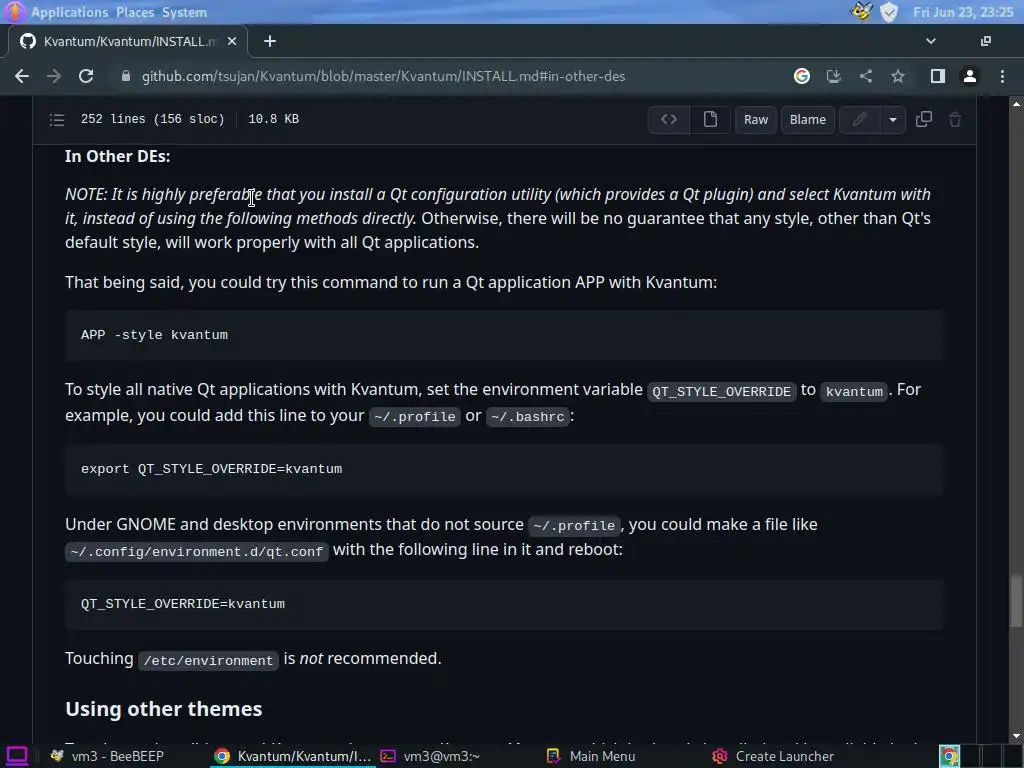The height and width of the screenshot is (768, 1024).
Task: Open the tab search chevron dropdown
Action: point(931,41)
